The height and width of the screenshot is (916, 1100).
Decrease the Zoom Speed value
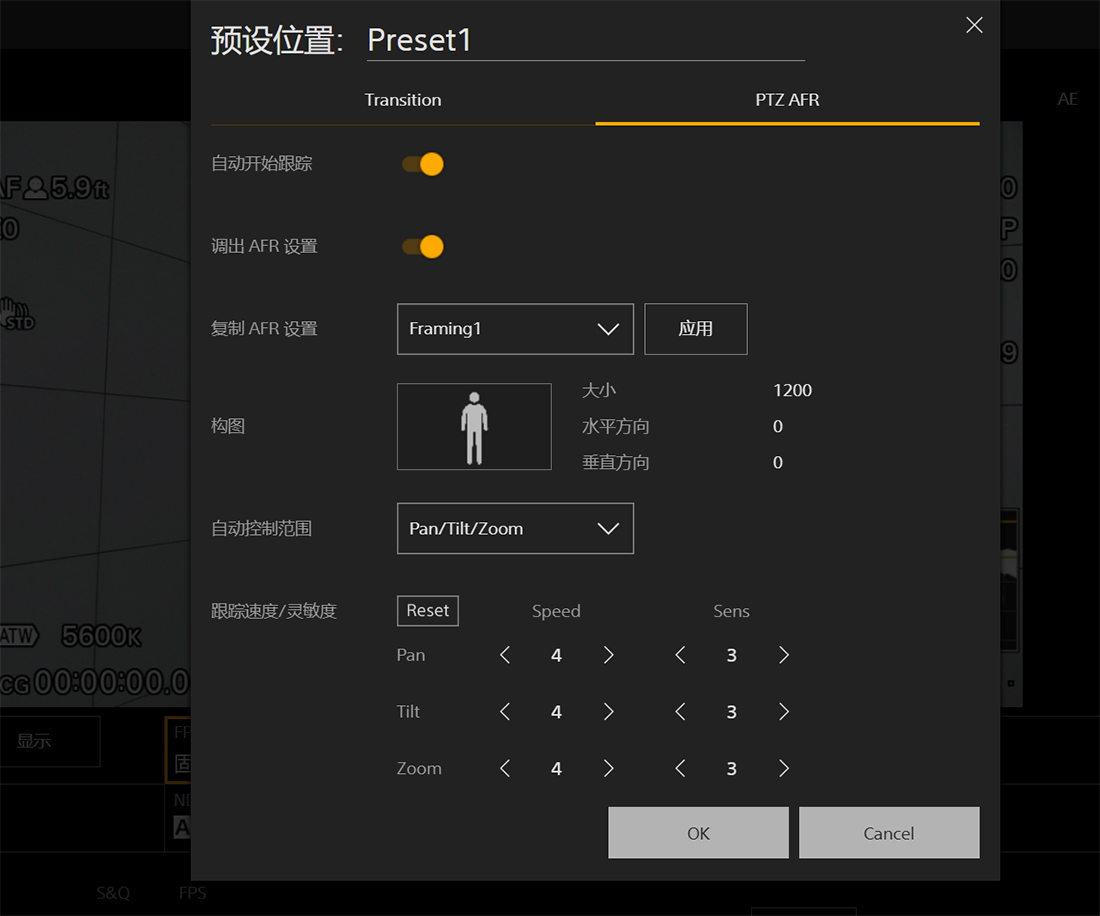click(x=504, y=768)
